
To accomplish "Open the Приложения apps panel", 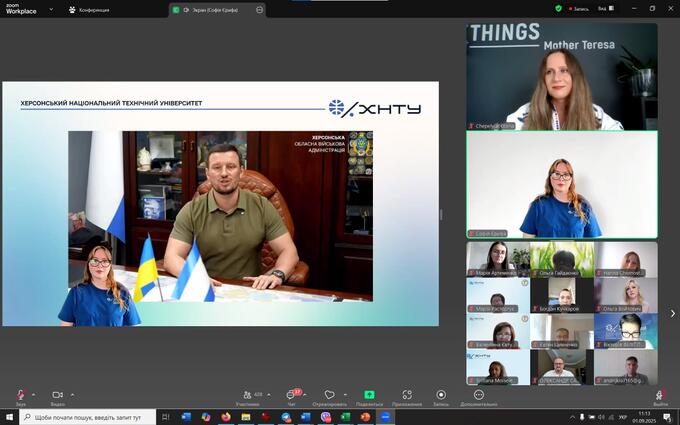I will tap(406, 396).
